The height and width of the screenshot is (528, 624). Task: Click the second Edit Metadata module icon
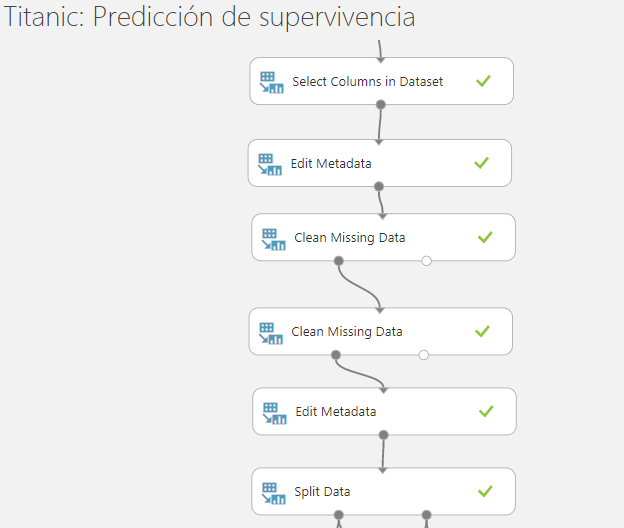(274, 413)
